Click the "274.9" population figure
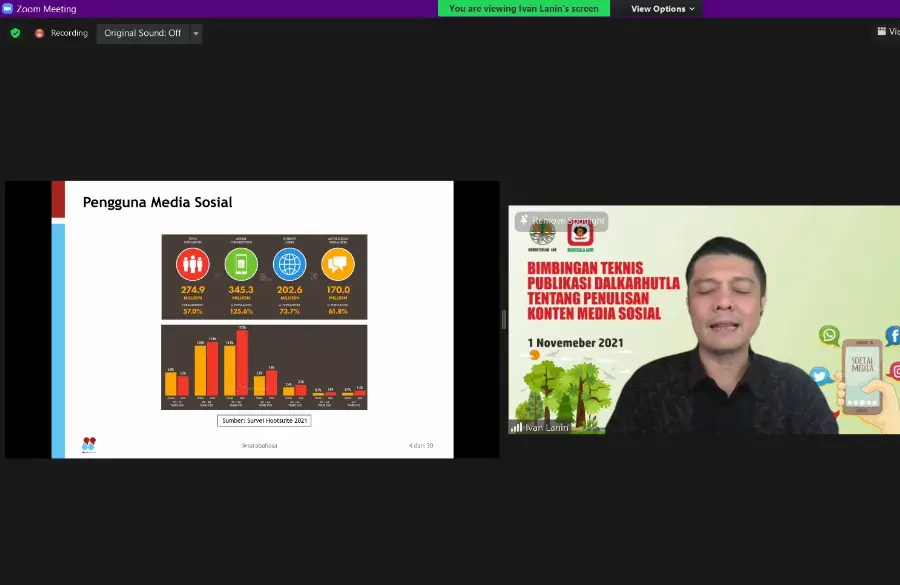The width and height of the screenshot is (900, 585). [193, 290]
